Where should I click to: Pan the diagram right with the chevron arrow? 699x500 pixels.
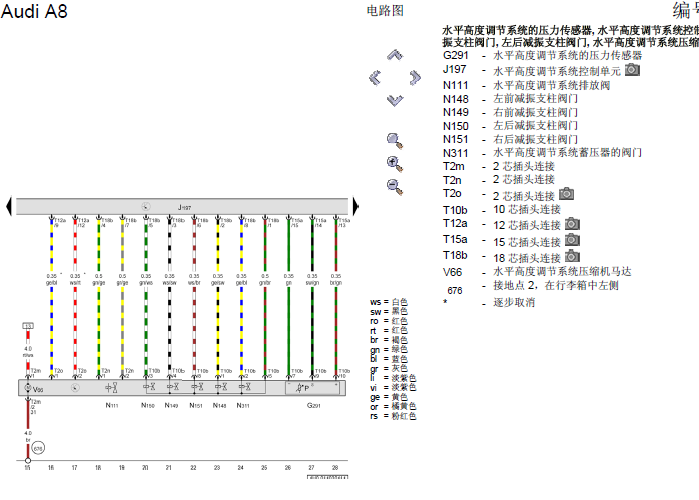[x=415, y=78]
